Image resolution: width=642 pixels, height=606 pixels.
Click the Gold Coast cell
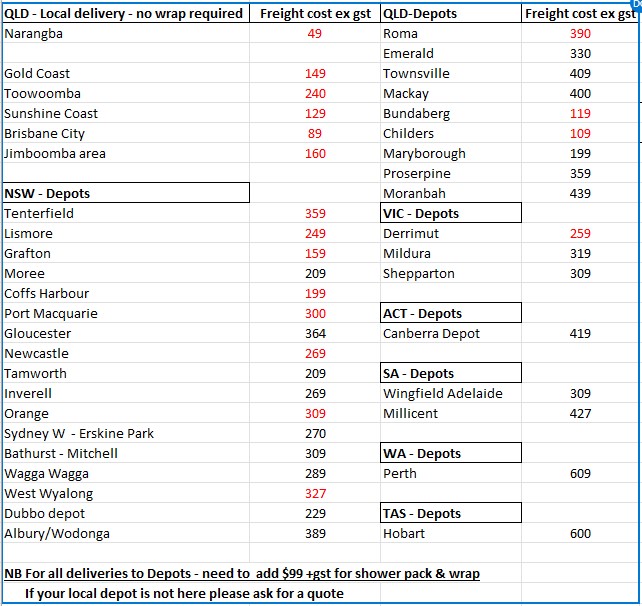click(126, 73)
